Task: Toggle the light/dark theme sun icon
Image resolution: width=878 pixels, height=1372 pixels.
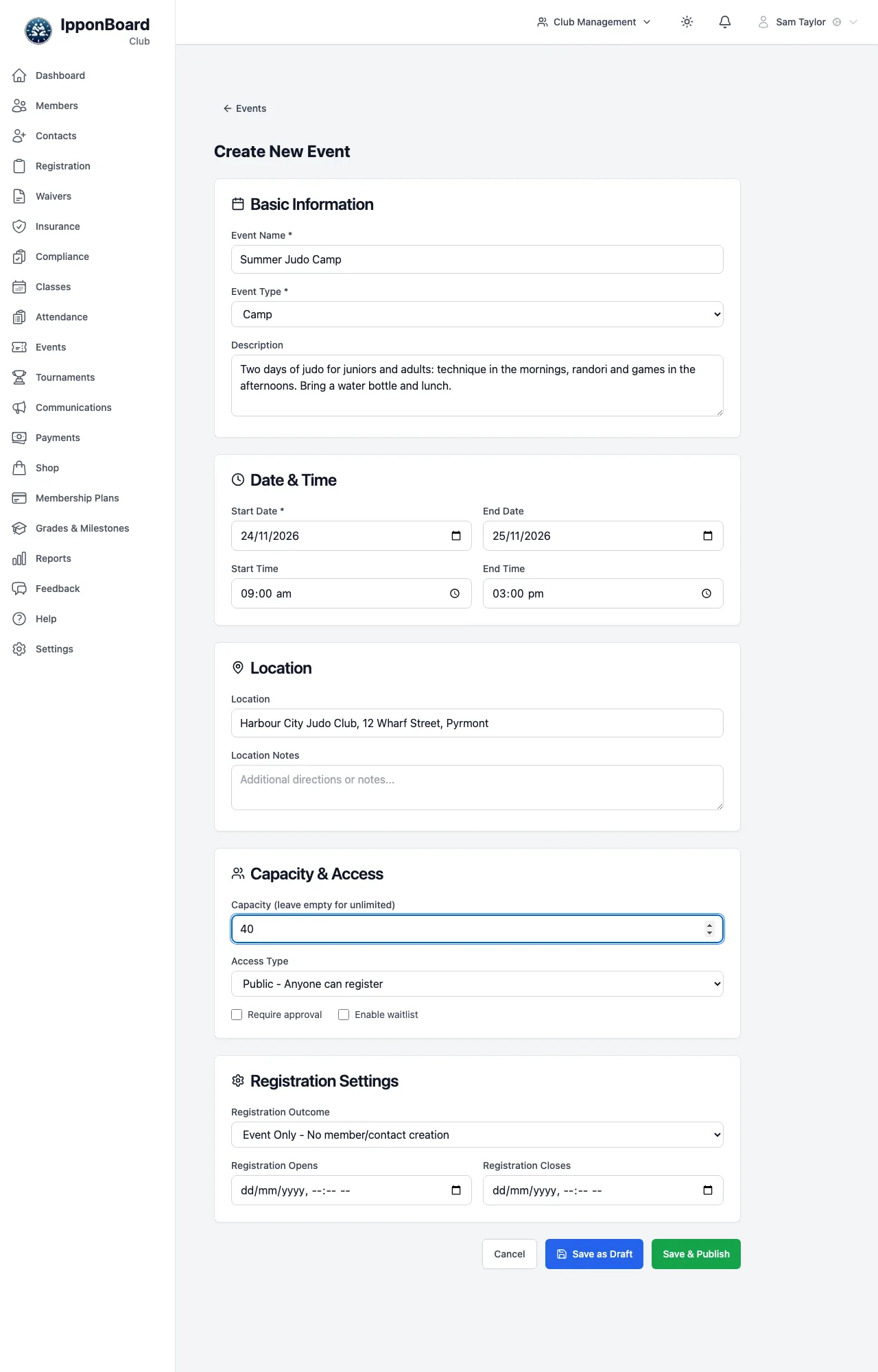Action: (x=687, y=22)
